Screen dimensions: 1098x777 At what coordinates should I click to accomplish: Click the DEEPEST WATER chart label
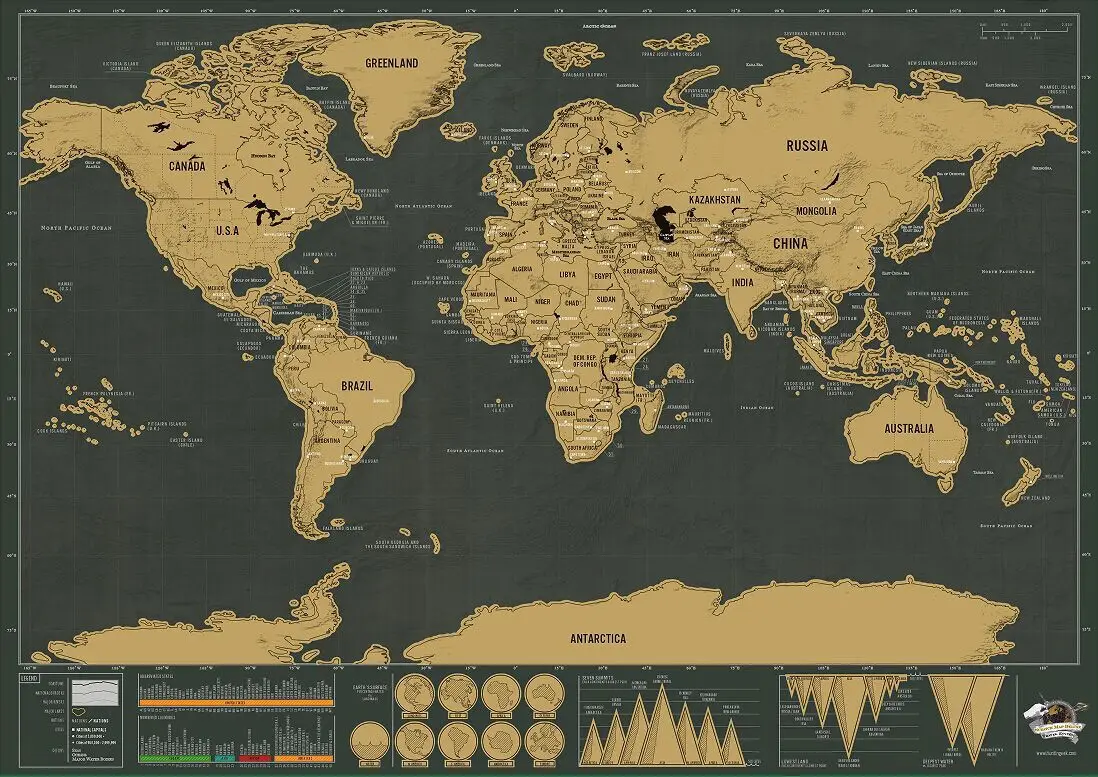click(938, 761)
